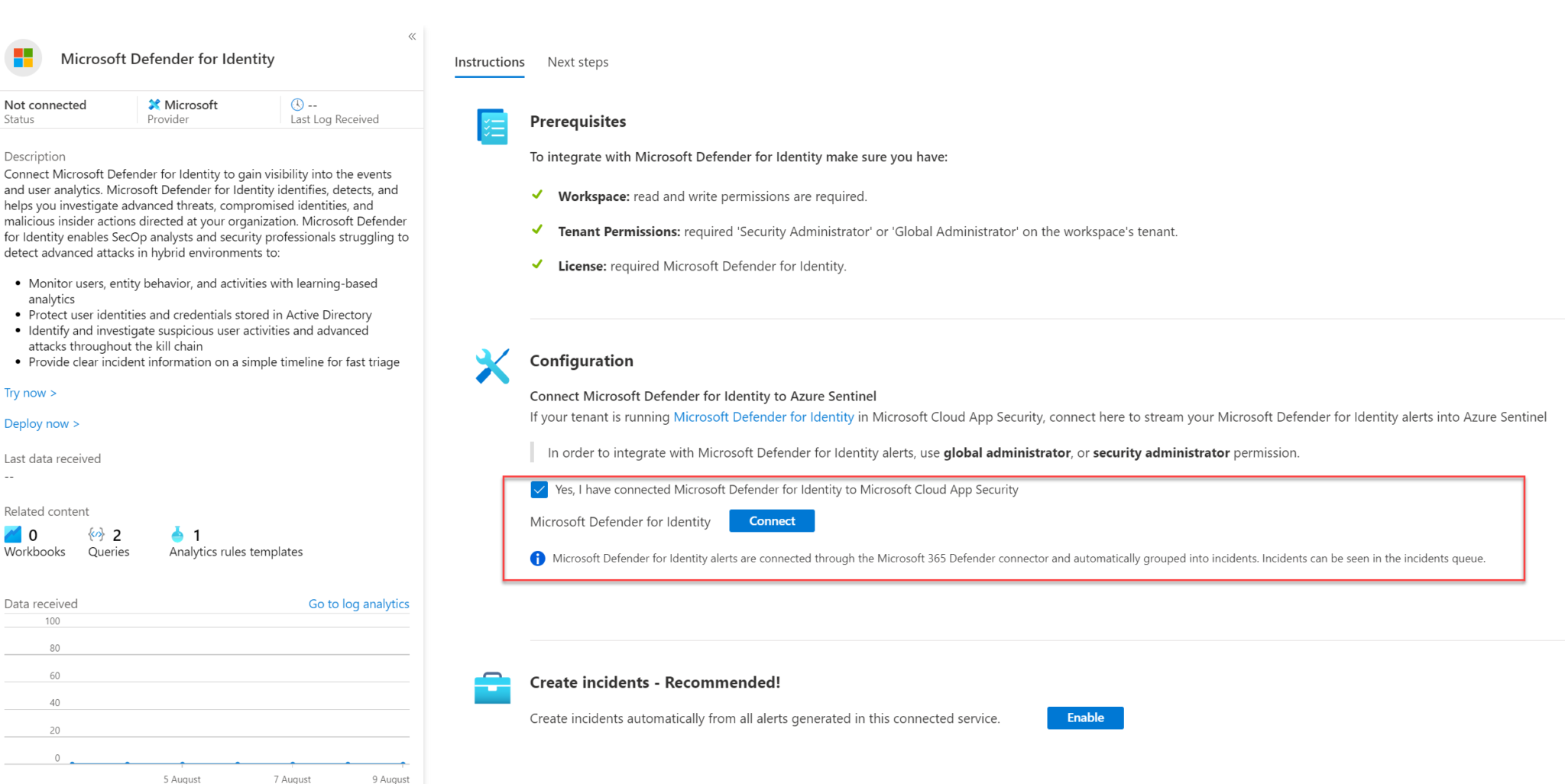Enable automatic incident creation

click(1084, 718)
